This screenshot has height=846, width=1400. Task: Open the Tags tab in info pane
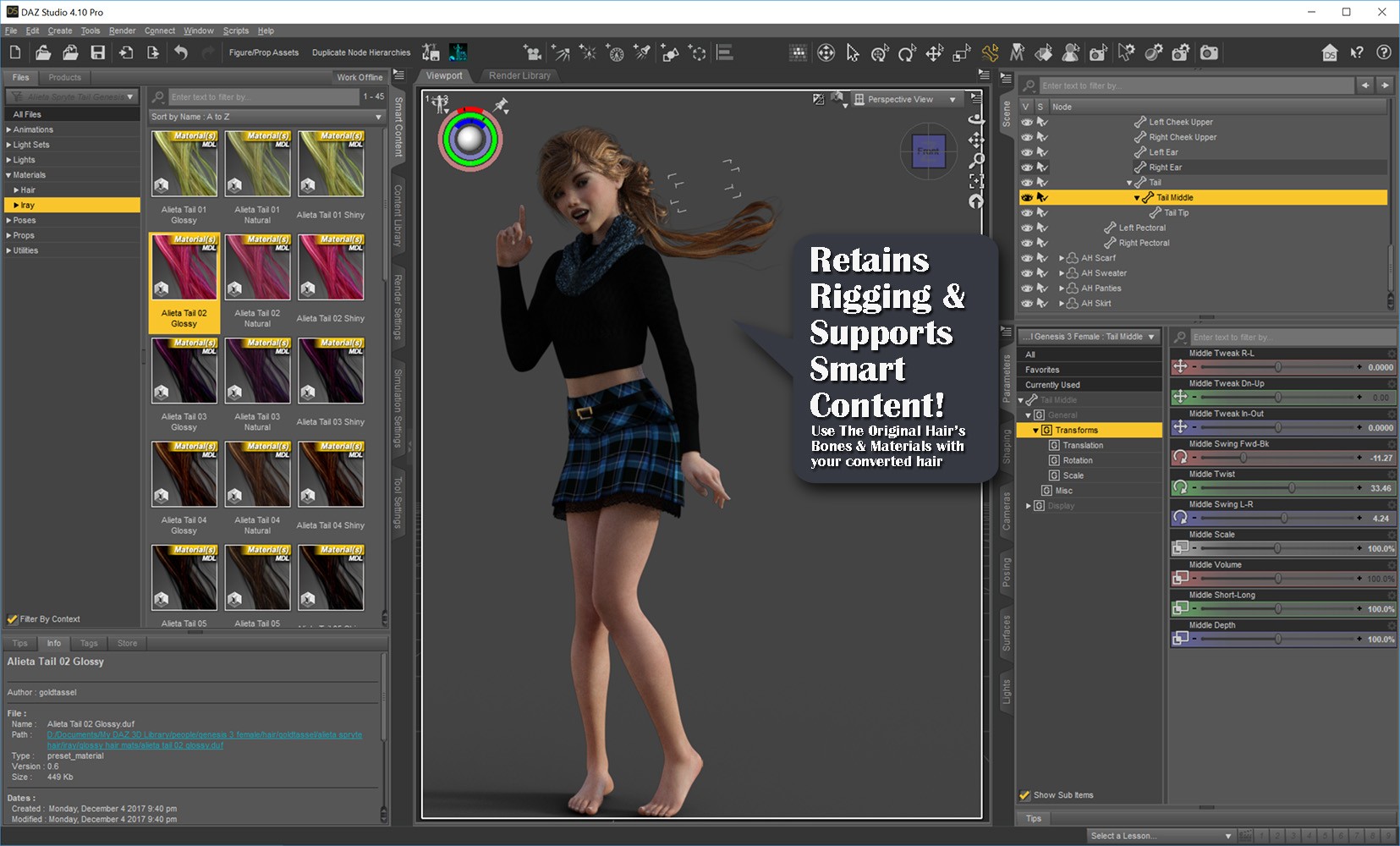(x=89, y=644)
